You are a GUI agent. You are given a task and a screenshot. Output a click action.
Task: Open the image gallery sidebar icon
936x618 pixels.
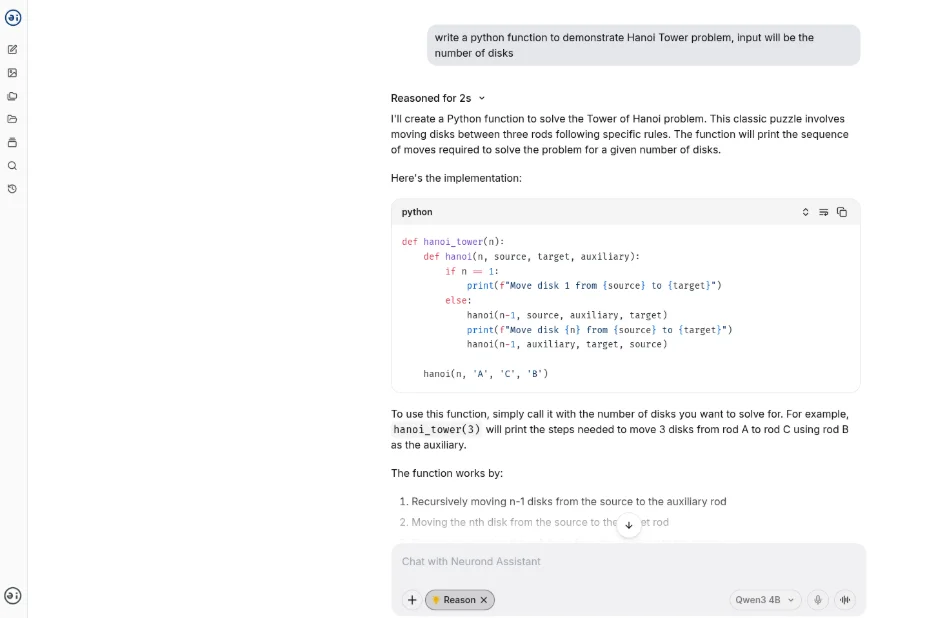tap(13, 73)
